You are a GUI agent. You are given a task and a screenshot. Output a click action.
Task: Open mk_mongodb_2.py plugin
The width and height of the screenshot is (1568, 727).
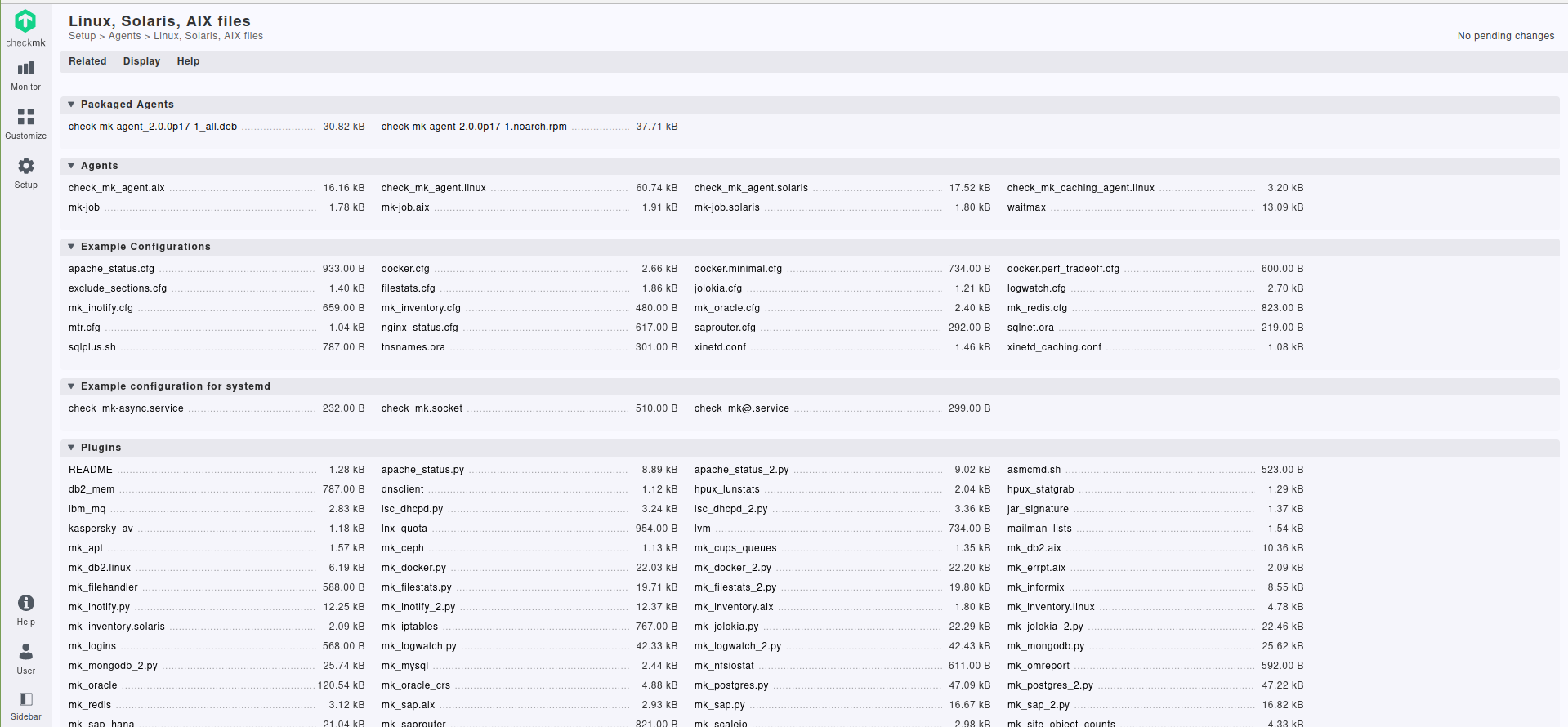pos(113,666)
